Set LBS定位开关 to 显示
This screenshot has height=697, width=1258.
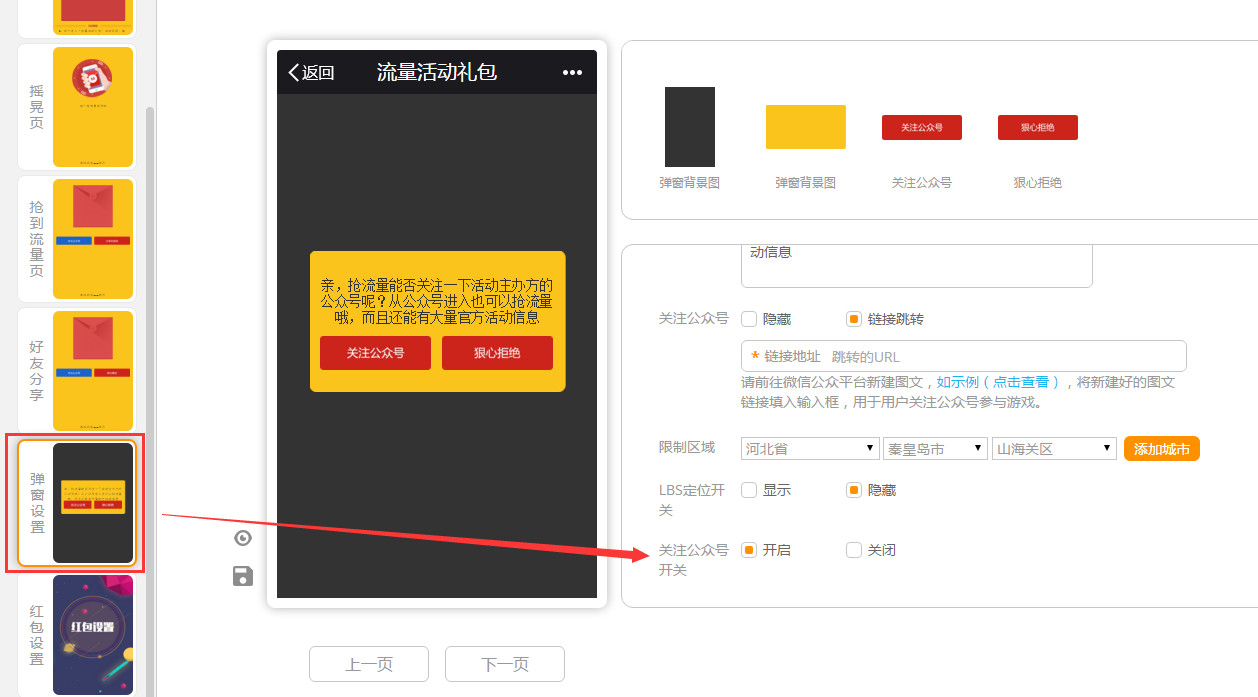[749, 490]
